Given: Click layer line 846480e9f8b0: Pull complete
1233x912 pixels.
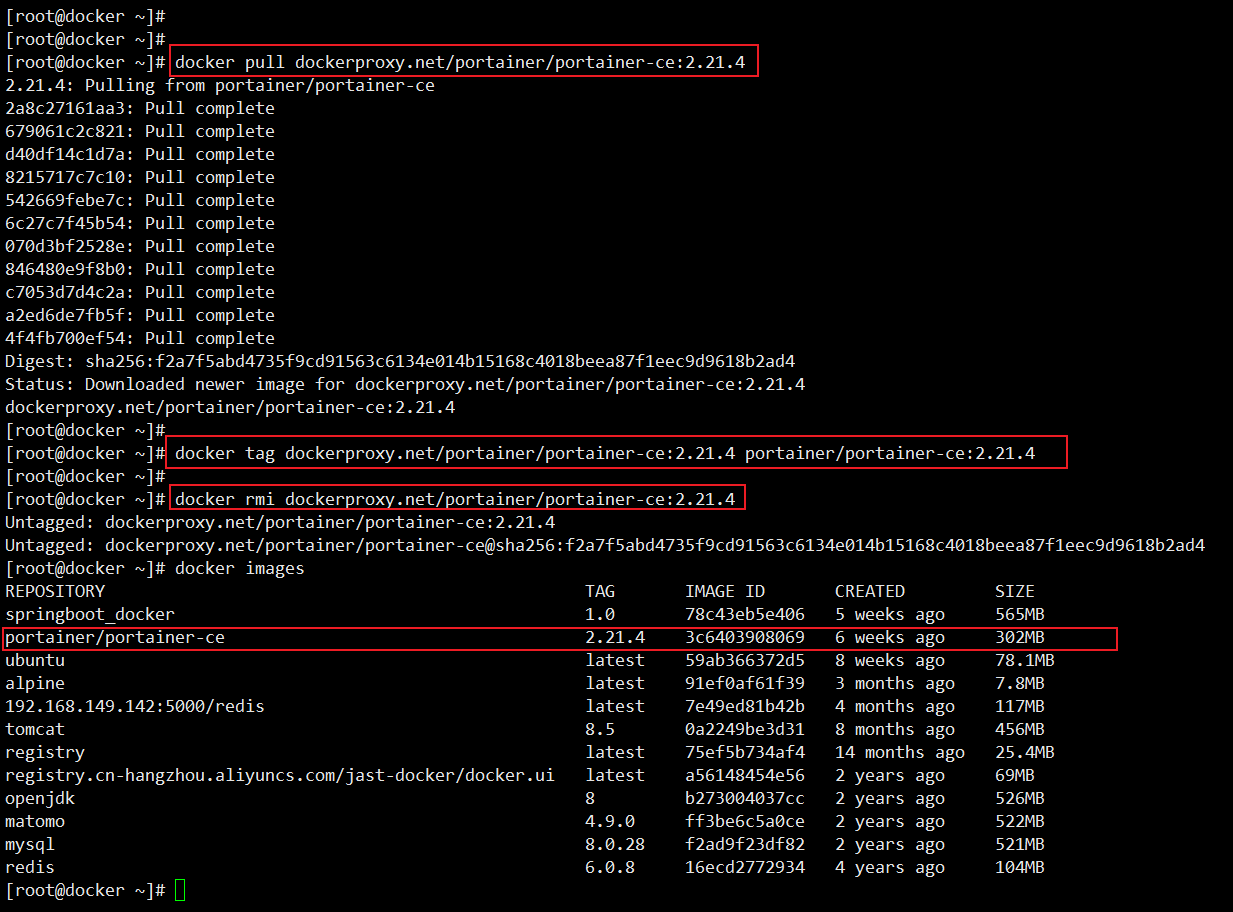Looking at the screenshot, I should tap(140, 269).
